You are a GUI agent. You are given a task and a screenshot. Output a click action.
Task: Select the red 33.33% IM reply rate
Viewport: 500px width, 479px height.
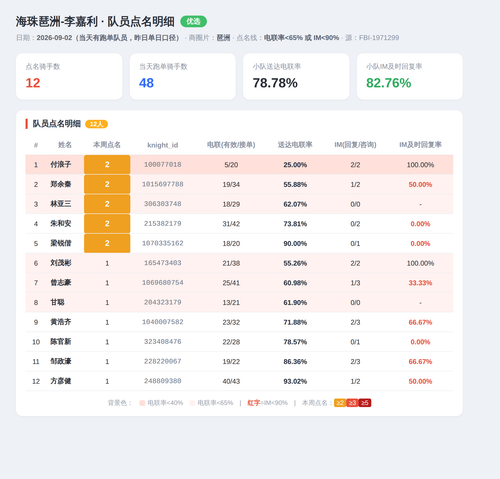click(x=420, y=283)
